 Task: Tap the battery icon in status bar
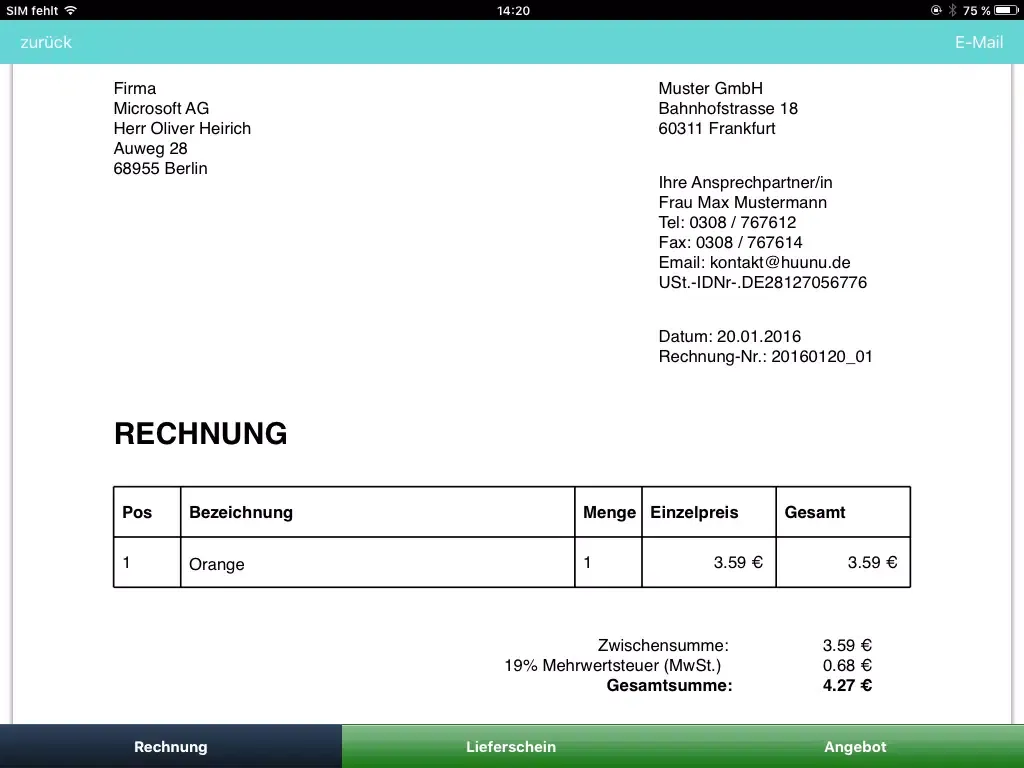(1006, 10)
